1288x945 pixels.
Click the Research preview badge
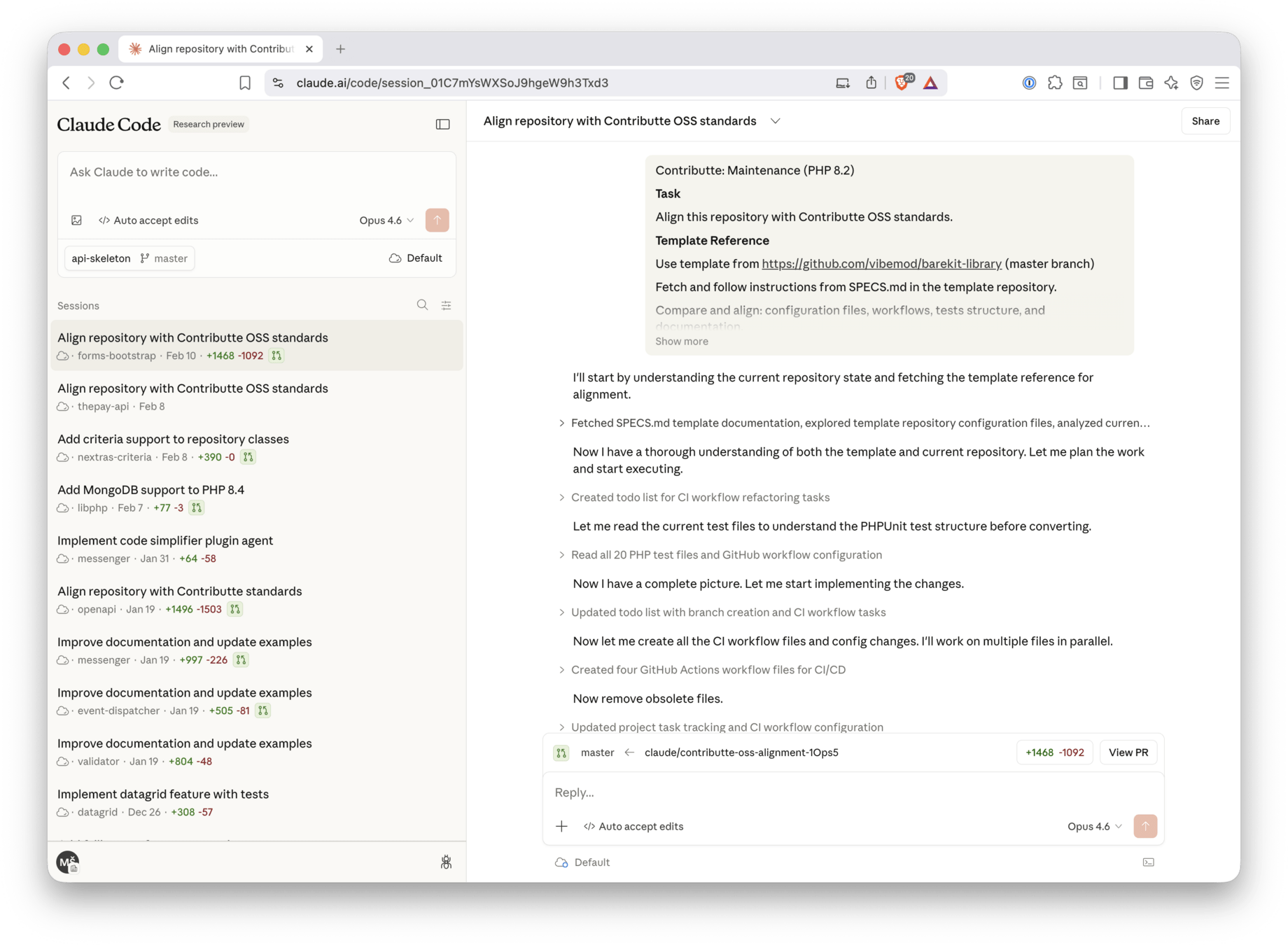tap(209, 124)
